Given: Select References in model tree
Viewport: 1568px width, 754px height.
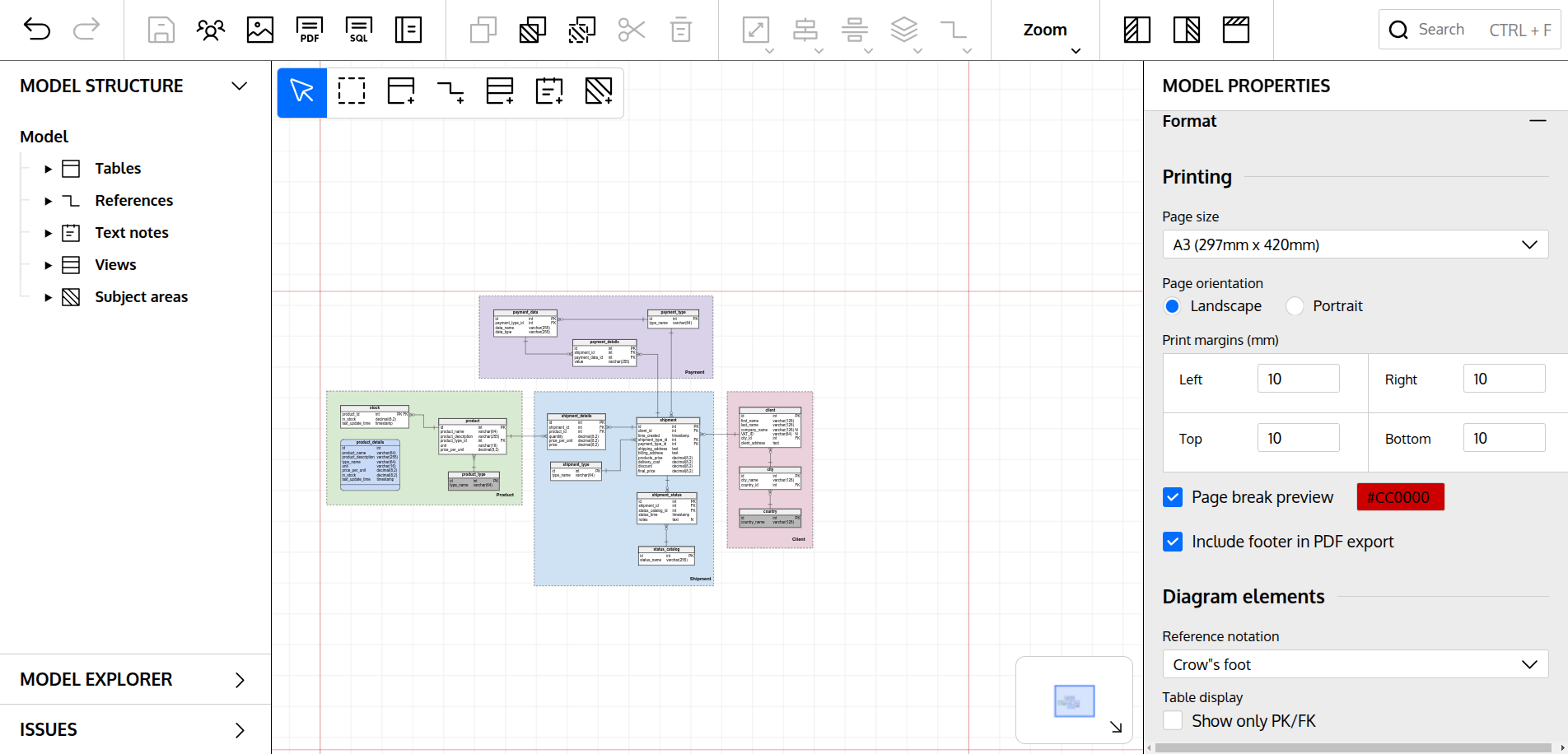Looking at the screenshot, I should coord(134,201).
